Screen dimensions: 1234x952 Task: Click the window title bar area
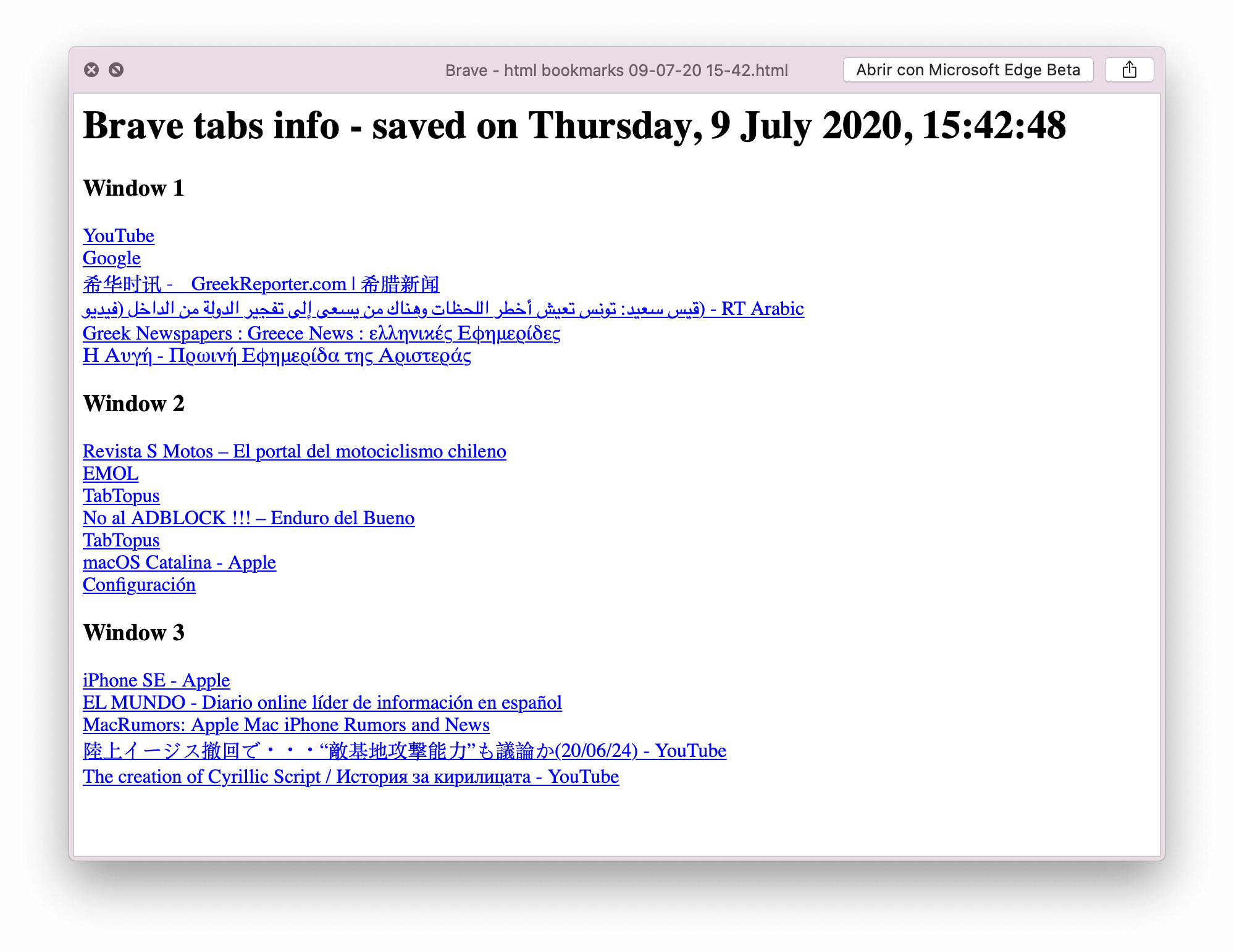(618, 69)
